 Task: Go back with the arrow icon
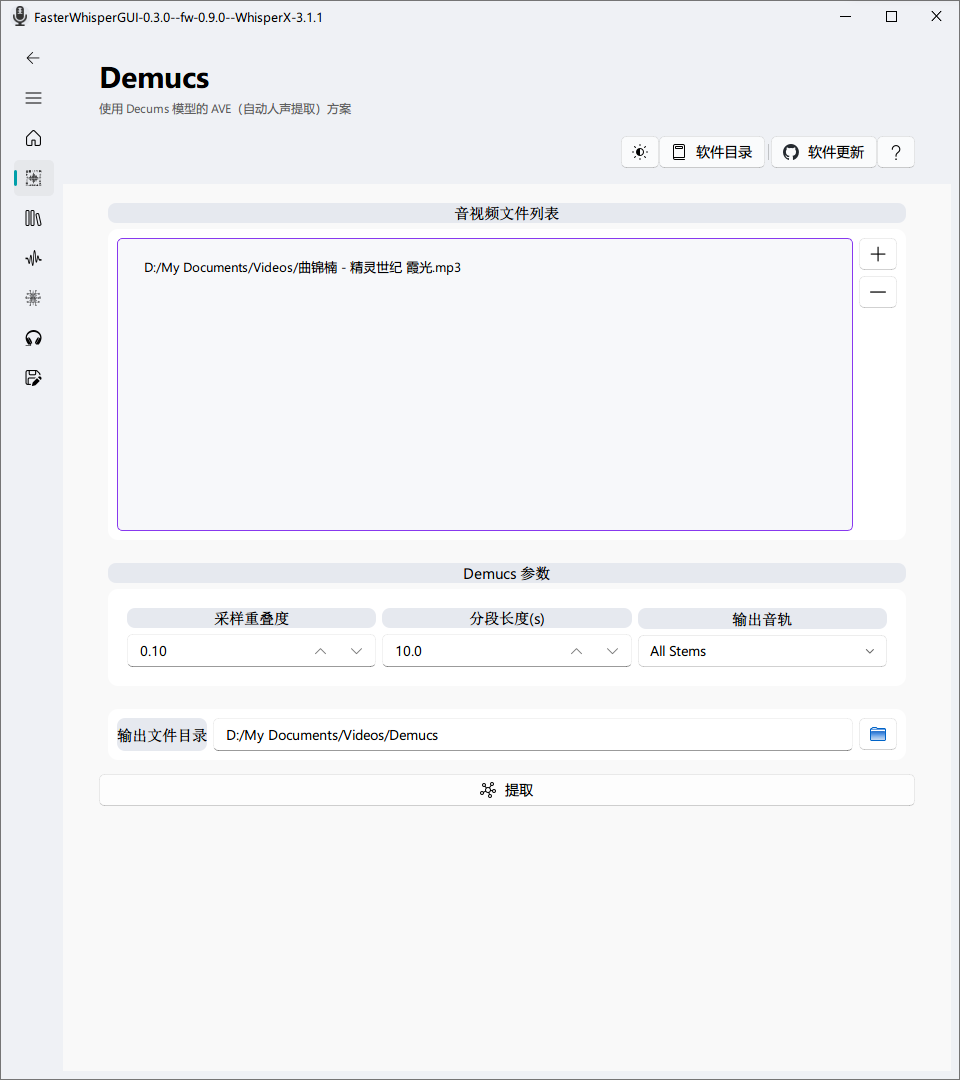[x=33, y=58]
